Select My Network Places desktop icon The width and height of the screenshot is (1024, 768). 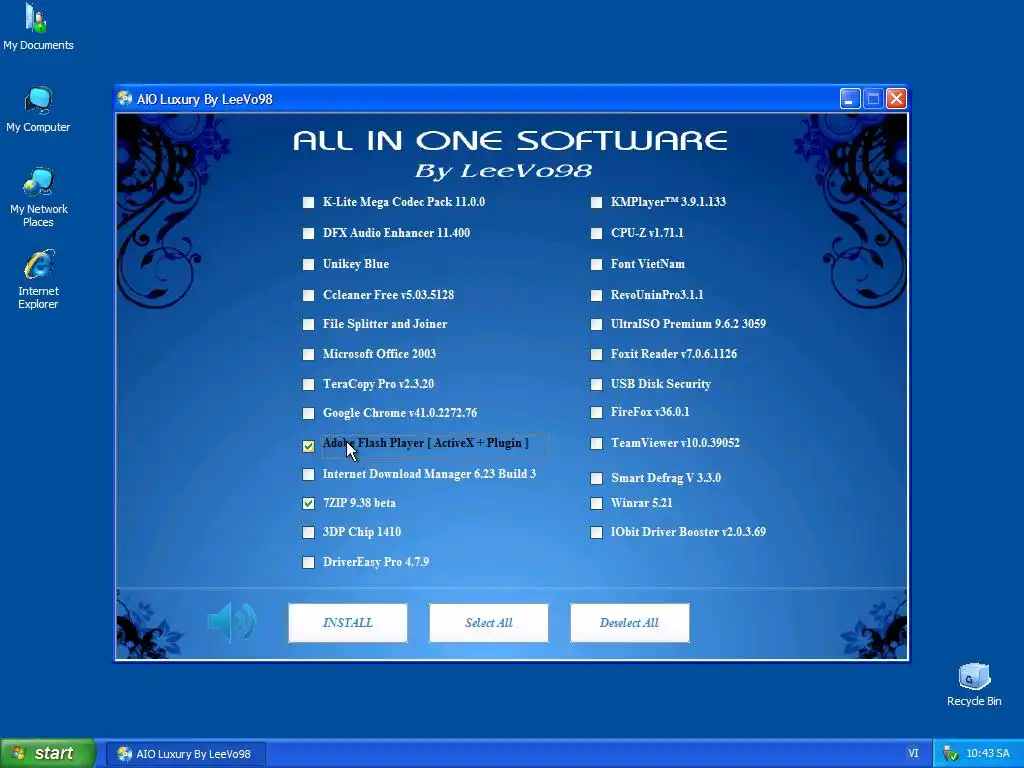(38, 197)
